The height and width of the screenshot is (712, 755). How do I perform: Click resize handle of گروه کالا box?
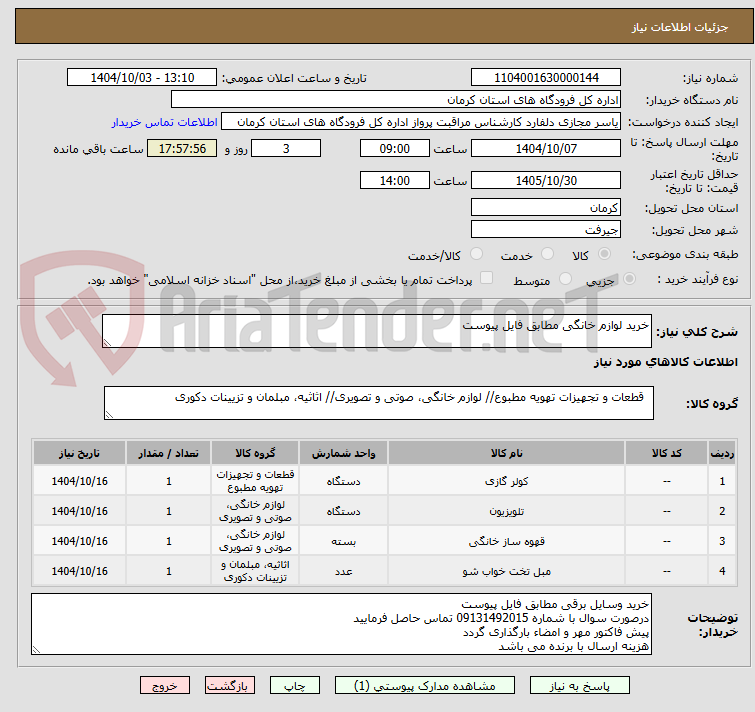109,414
